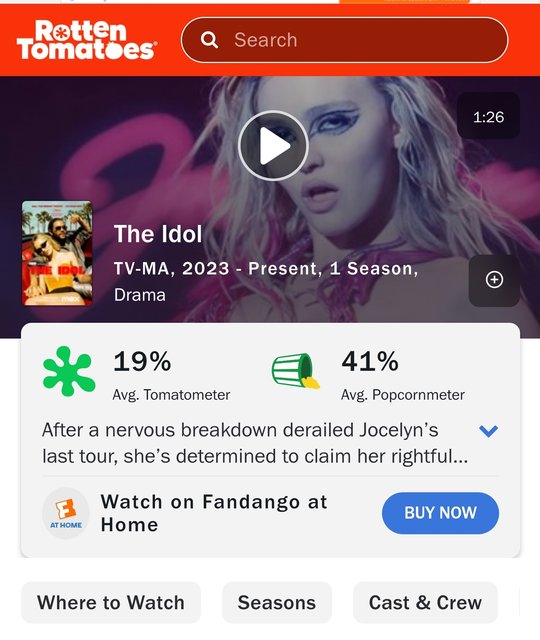
Task: Add The Idol to watchlist with plus icon
Action: [x=494, y=280]
